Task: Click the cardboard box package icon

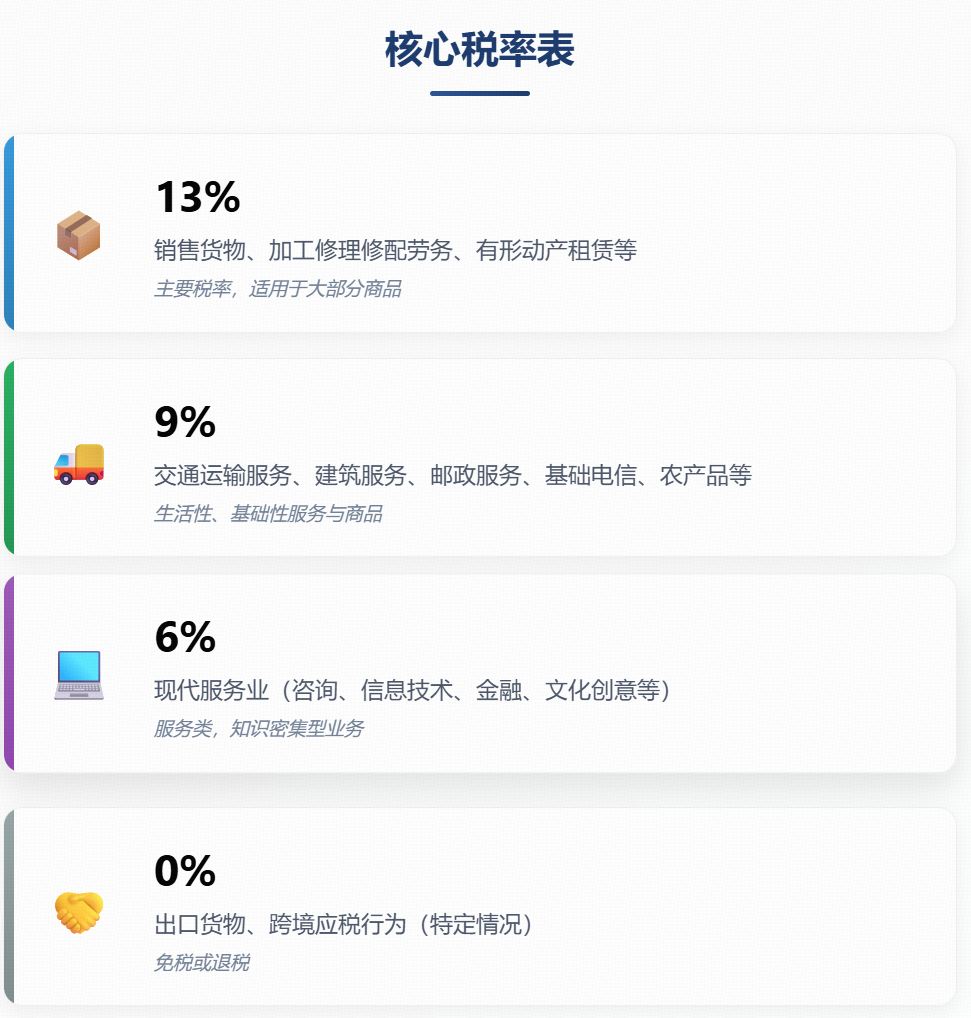Action: 78,235
